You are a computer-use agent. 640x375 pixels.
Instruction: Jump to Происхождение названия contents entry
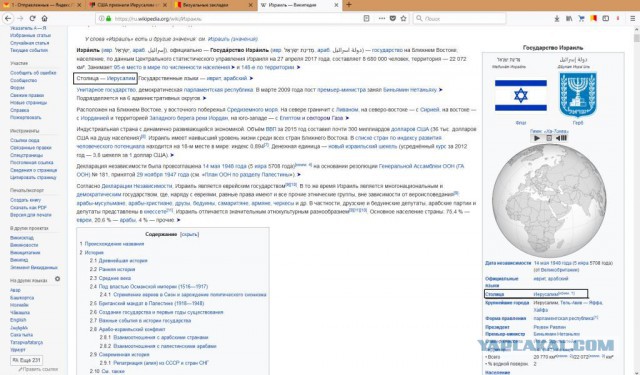click(x=114, y=244)
